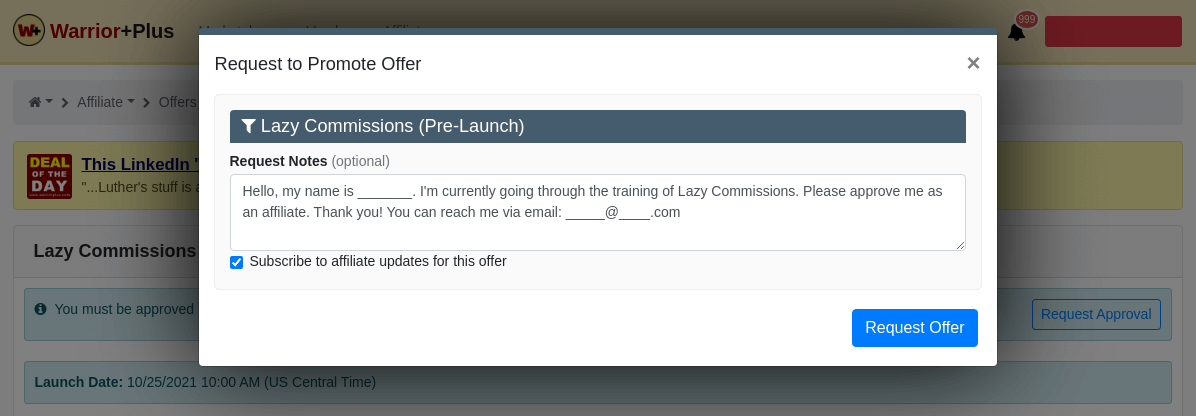Close the Request to Promote Offer dialog

(973, 63)
